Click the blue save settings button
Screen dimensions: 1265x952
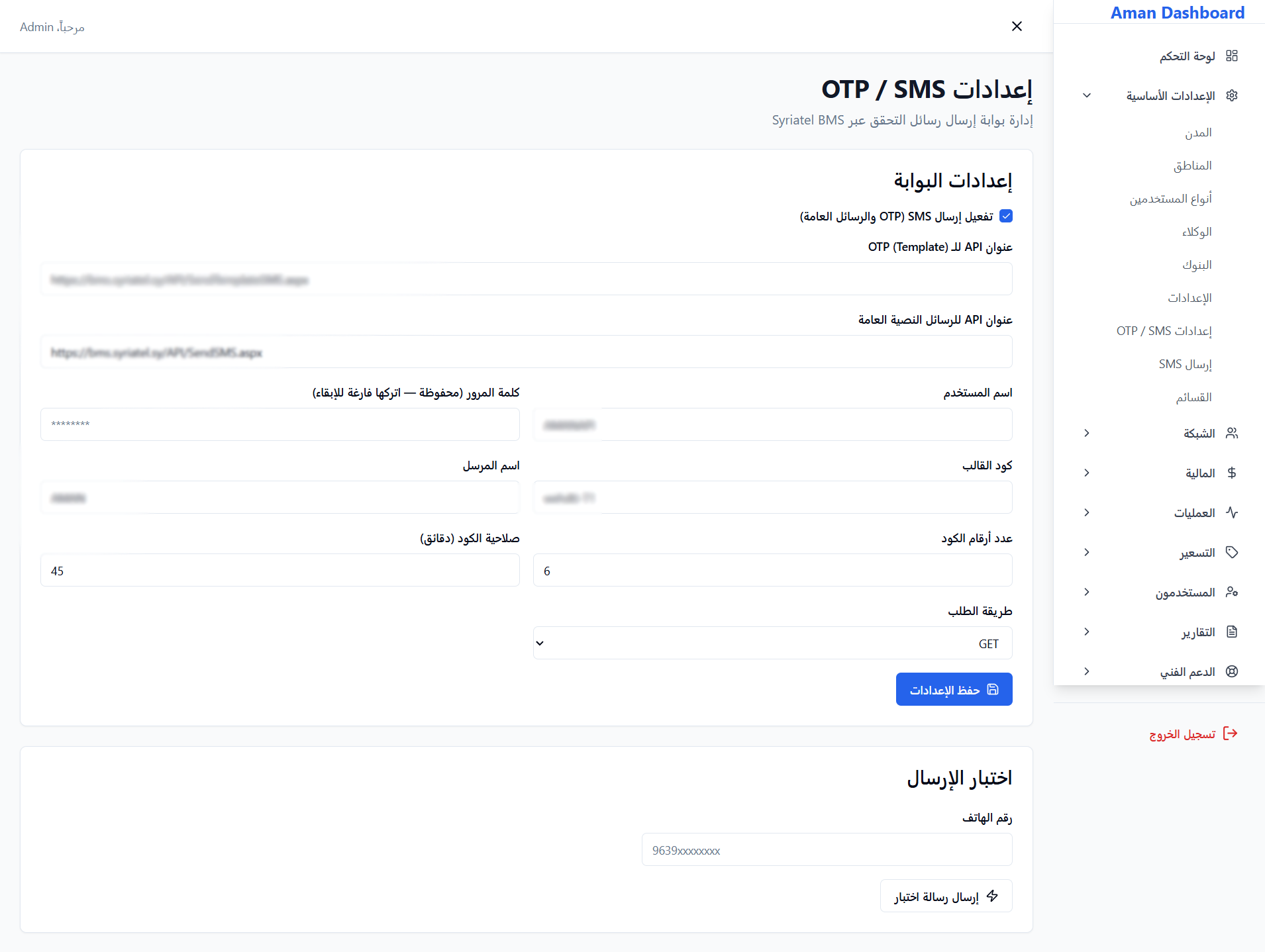coord(954,689)
